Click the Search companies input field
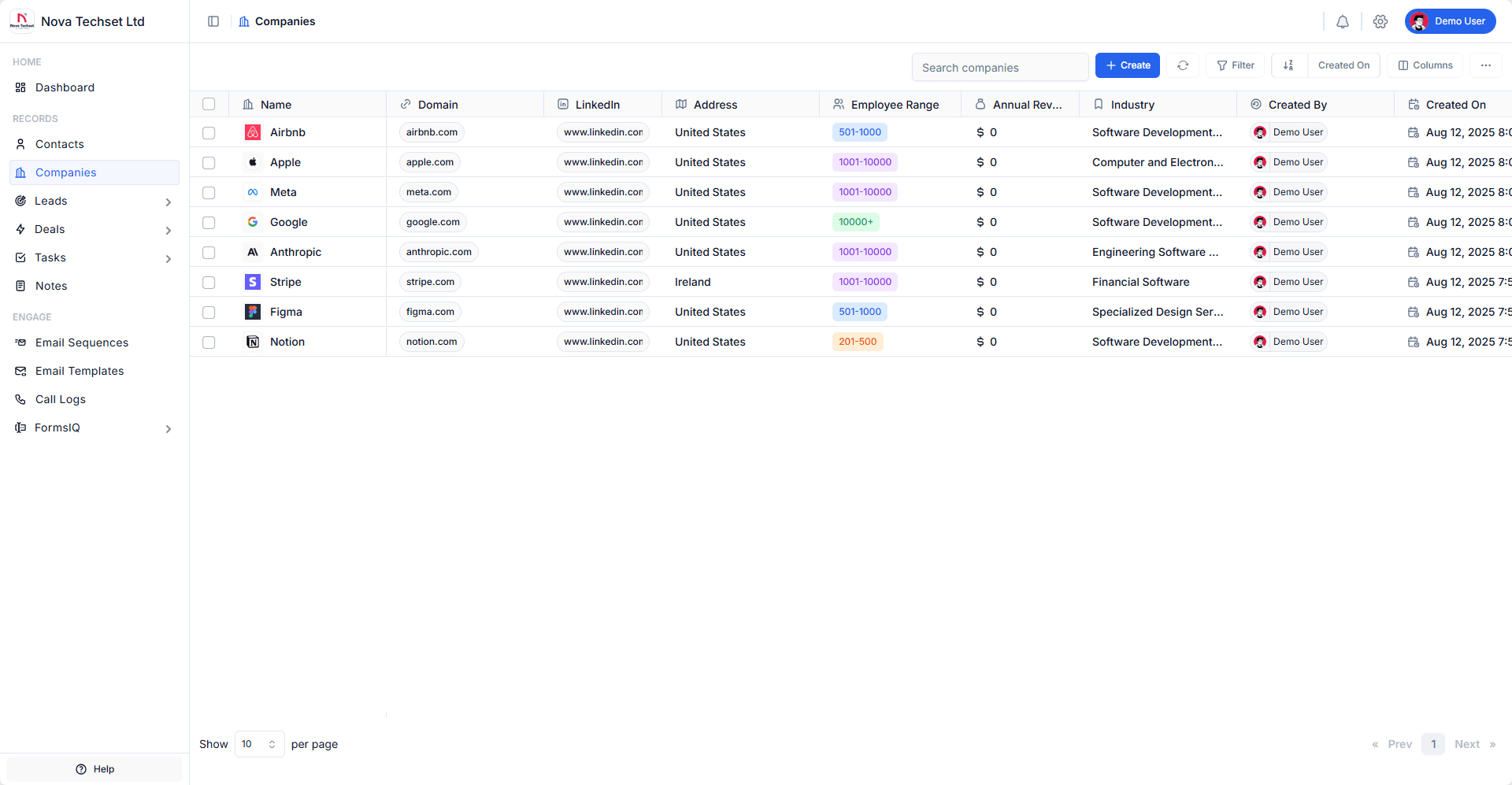Image resolution: width=1512 pixels, height=785 pixels. (x=999, y=68)
